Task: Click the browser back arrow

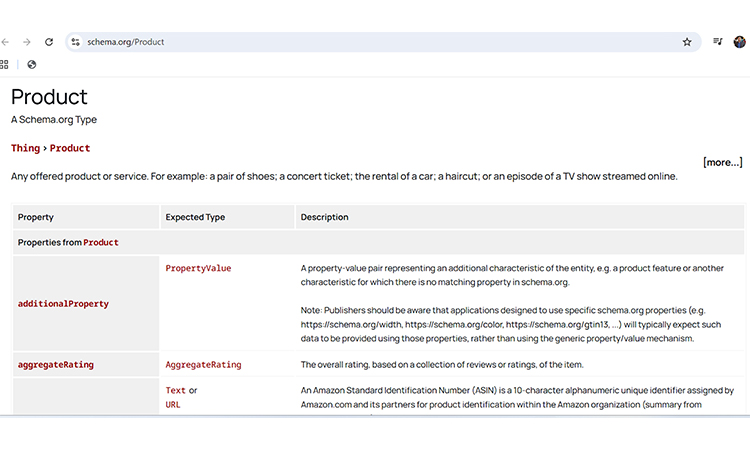Action: [5, 42]
